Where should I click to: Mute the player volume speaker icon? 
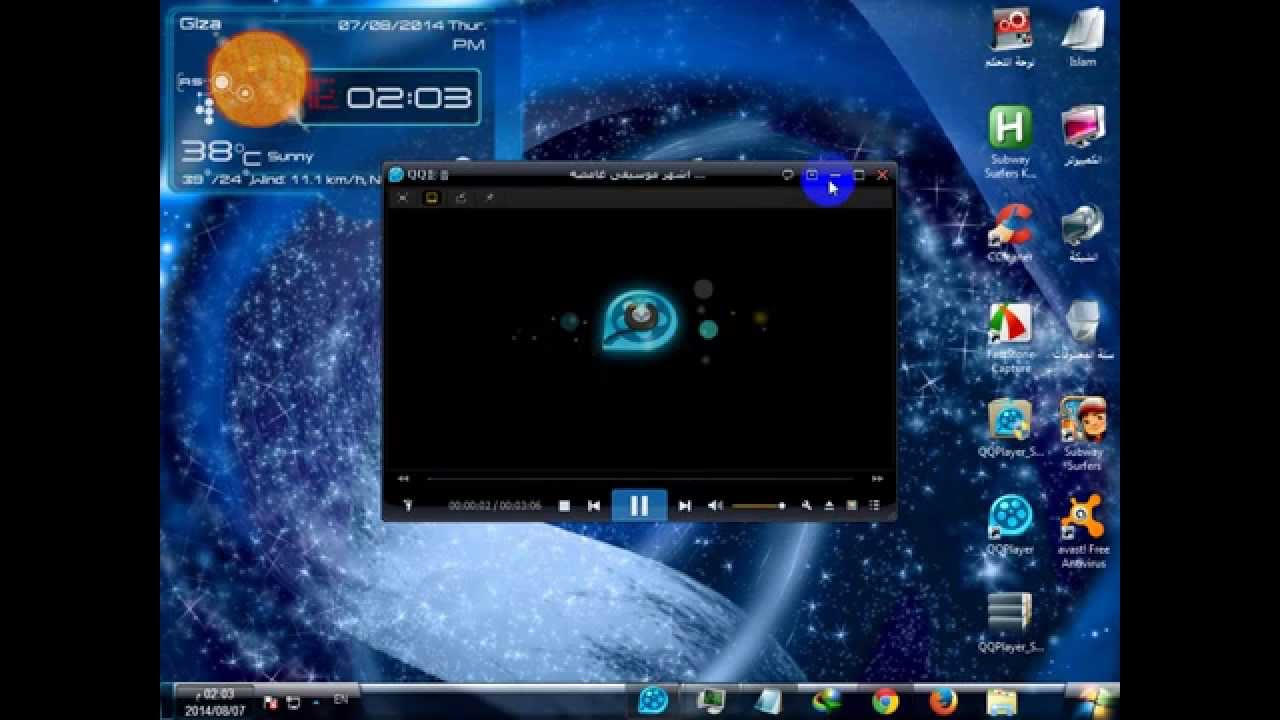pos(715,506)
